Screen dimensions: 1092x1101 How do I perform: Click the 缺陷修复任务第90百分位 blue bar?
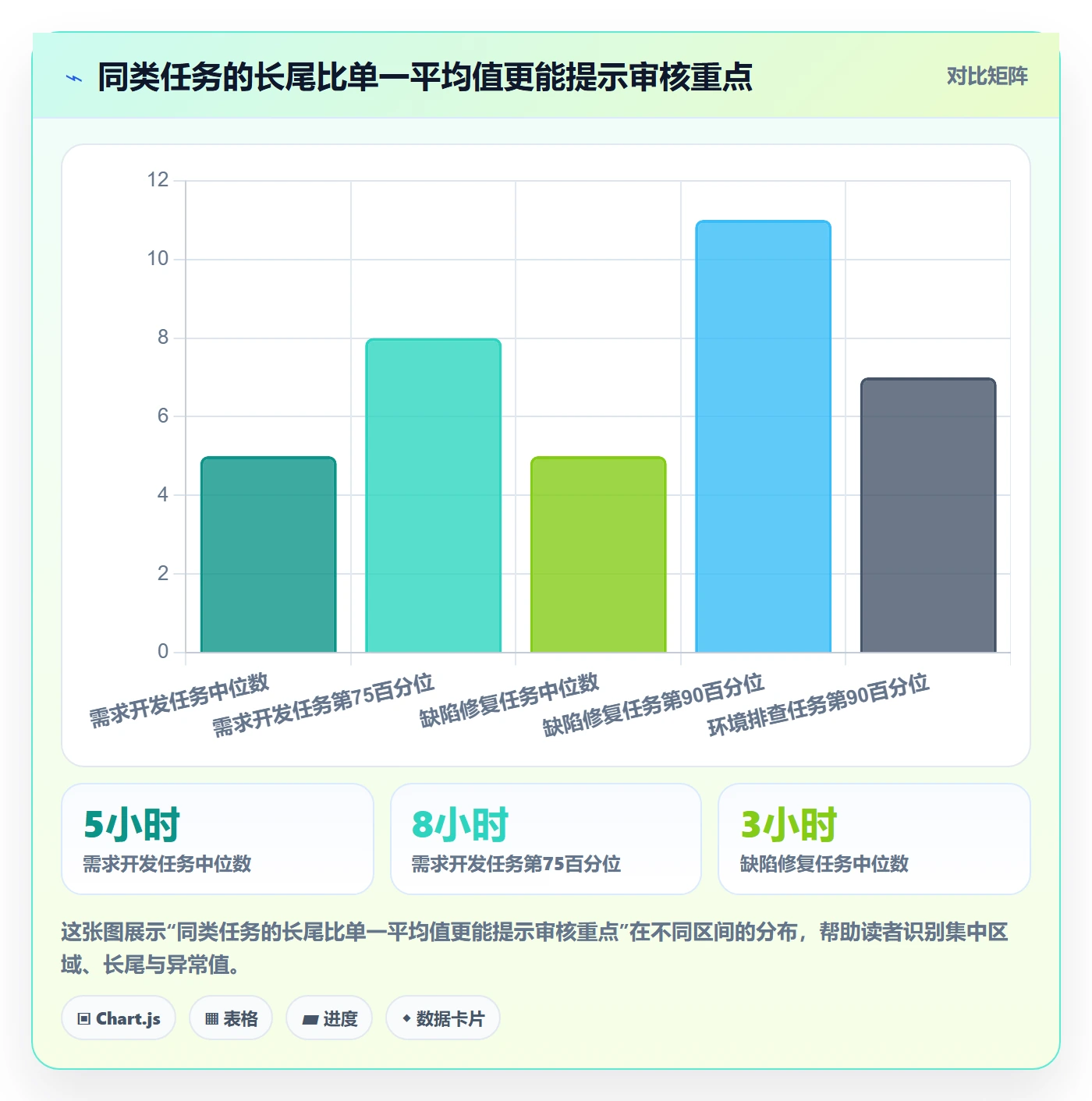tap(763, 437)
